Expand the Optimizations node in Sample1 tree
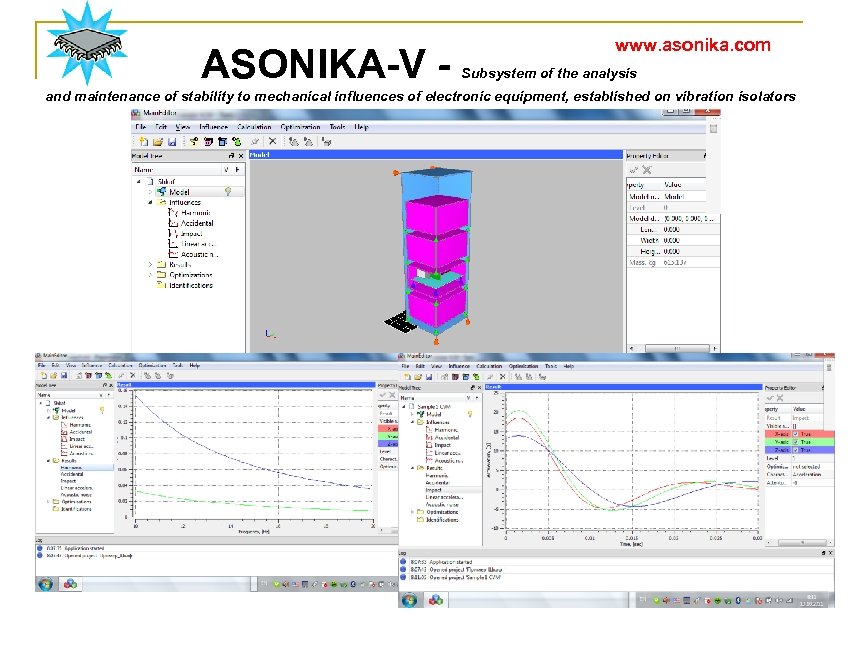This screenshot has height=649, width=853. pyautogui.click(x=412, y=512)
